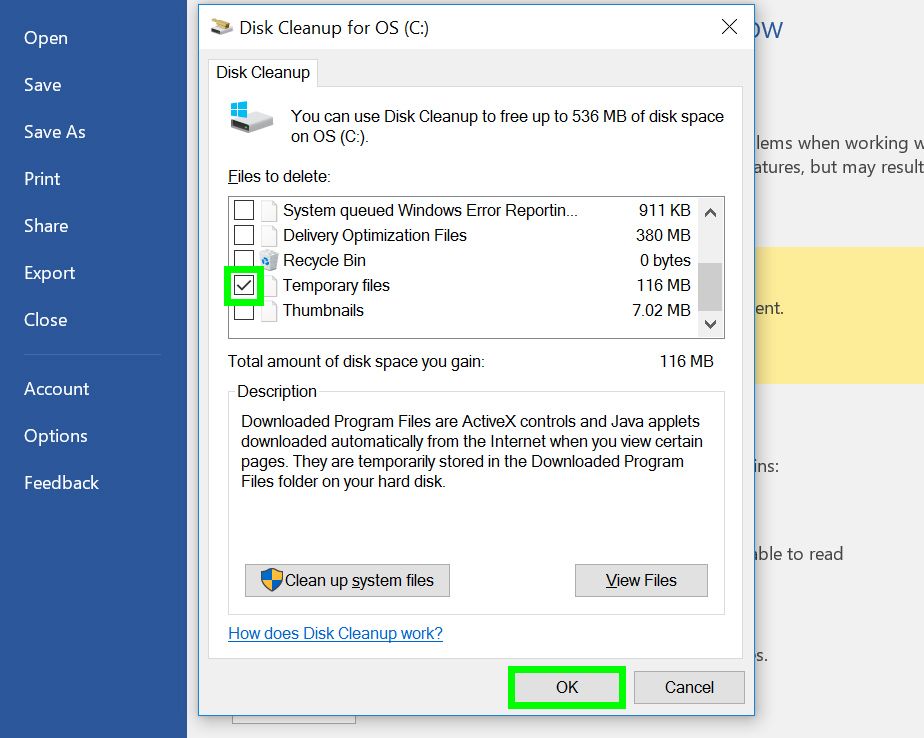Open Print from the sidebar menu

[42, 178]
